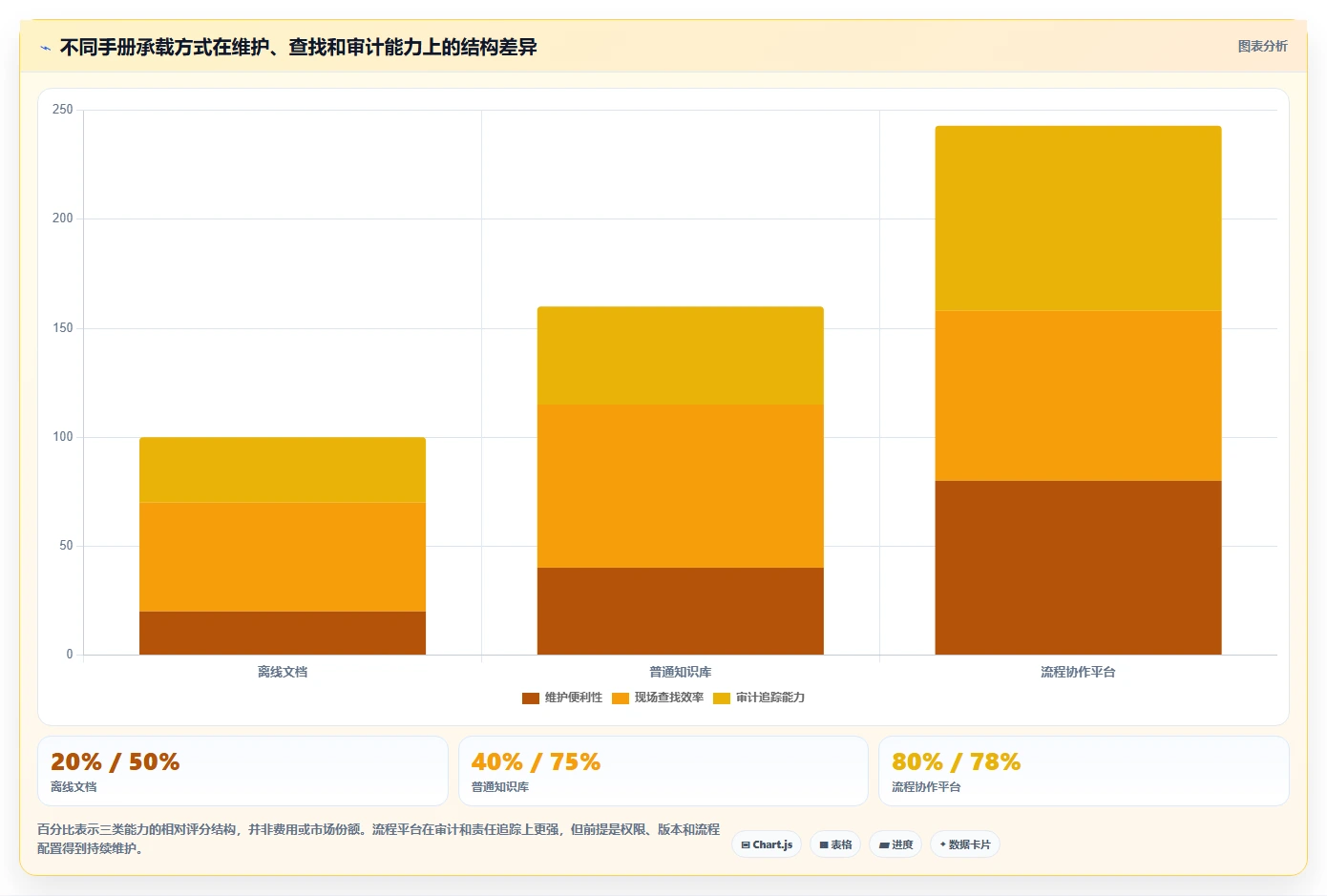Click the 图表分析 label
1327x896 pixels.
click(1262, 46)
